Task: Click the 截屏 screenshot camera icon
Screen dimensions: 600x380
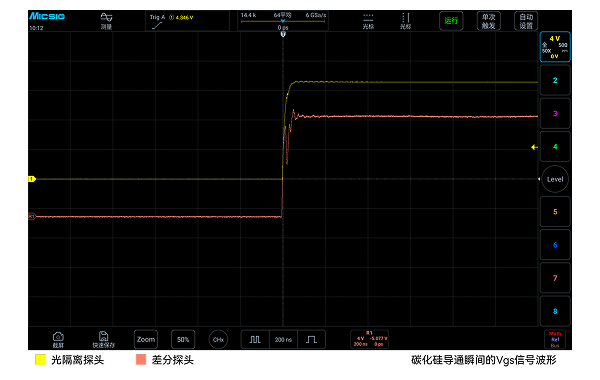Action: click(58, 339)
